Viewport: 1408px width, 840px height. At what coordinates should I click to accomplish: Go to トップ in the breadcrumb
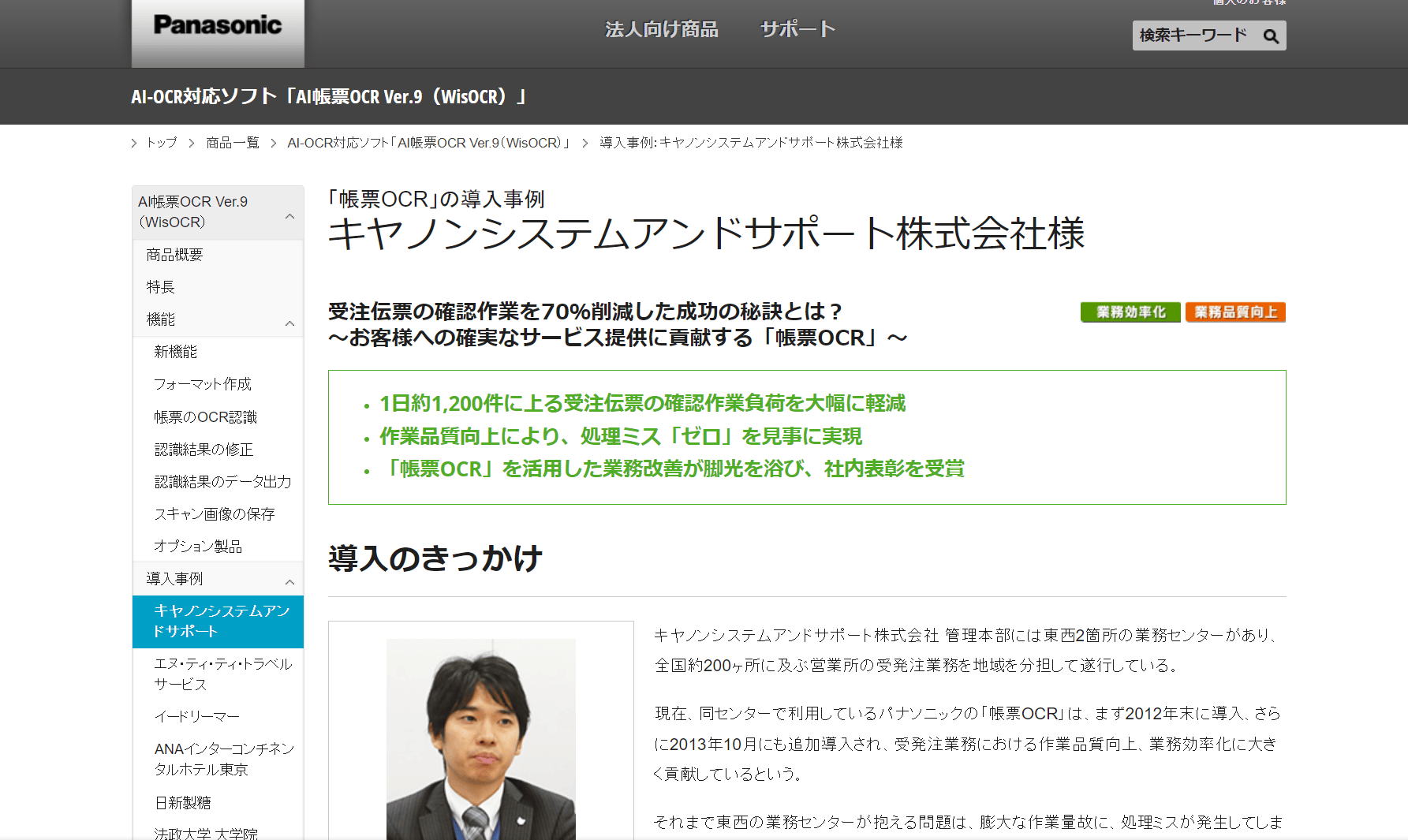(x=162, y=143)
